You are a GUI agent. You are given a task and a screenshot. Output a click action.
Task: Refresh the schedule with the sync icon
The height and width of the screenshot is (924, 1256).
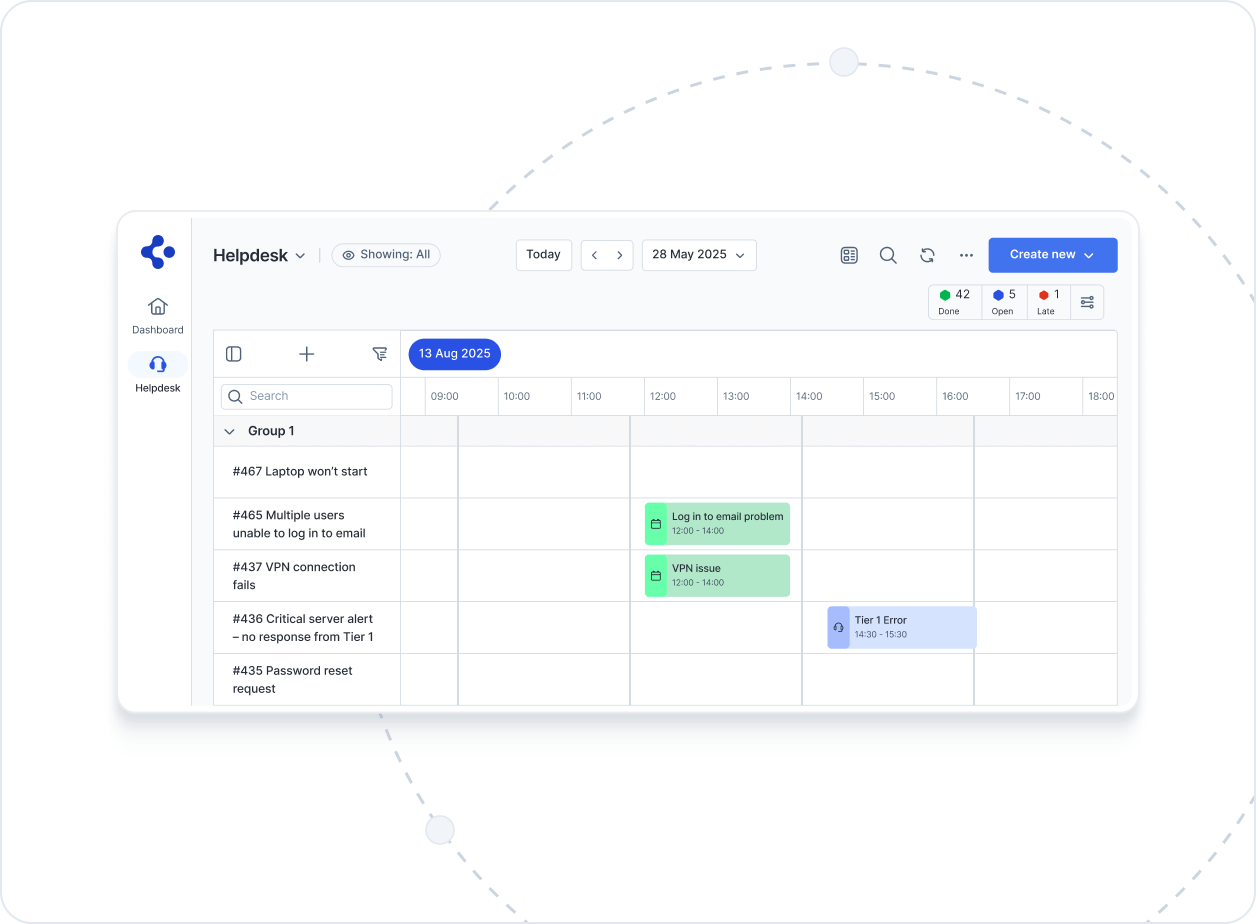click(927, 255)
